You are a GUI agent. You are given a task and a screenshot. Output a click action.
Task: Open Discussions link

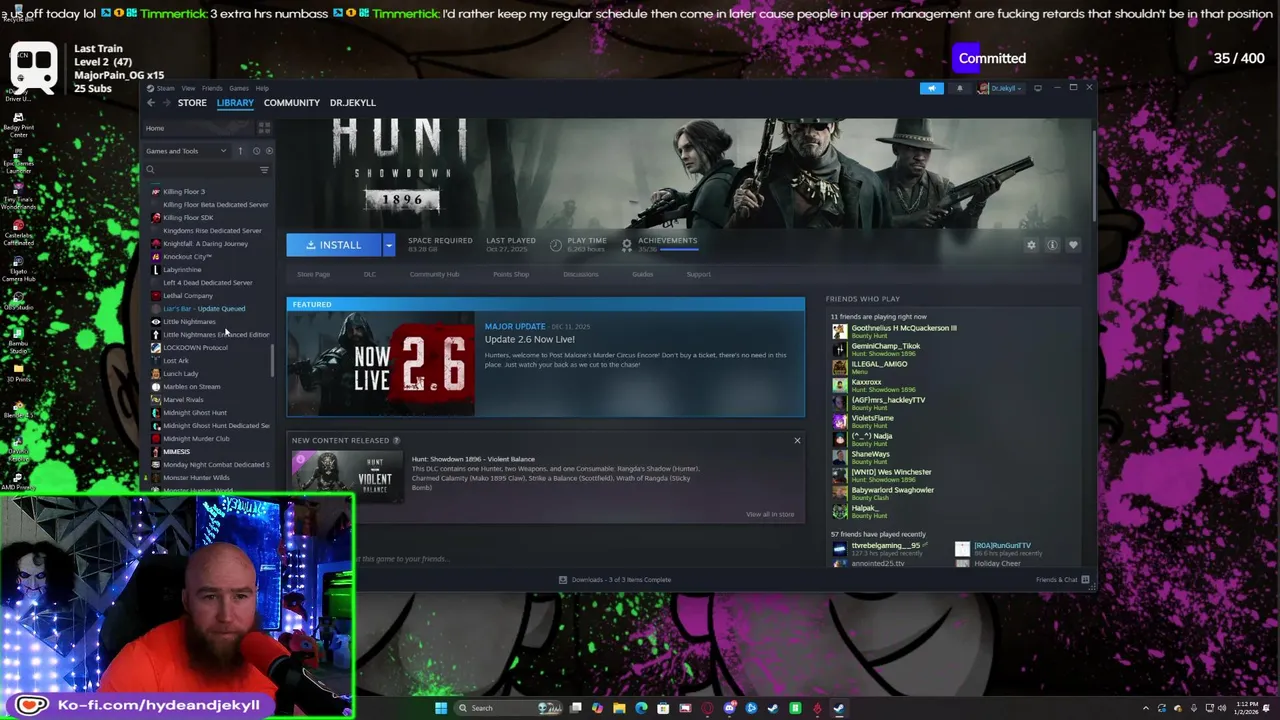tap(580, 274)
